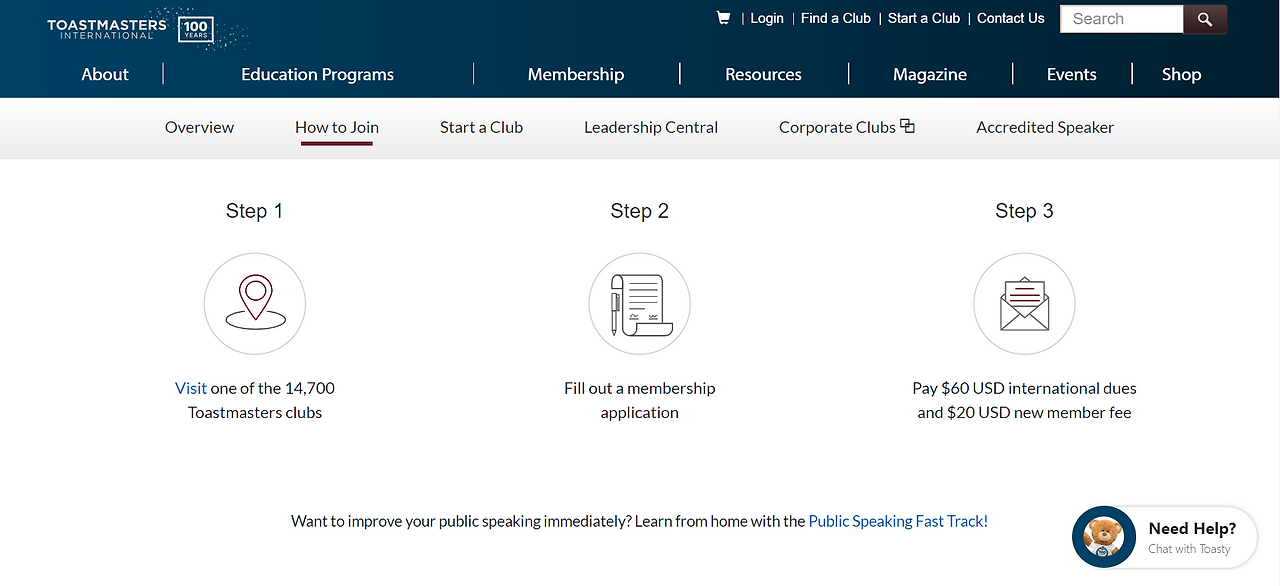Open the About menu

[x=105, y=74]
